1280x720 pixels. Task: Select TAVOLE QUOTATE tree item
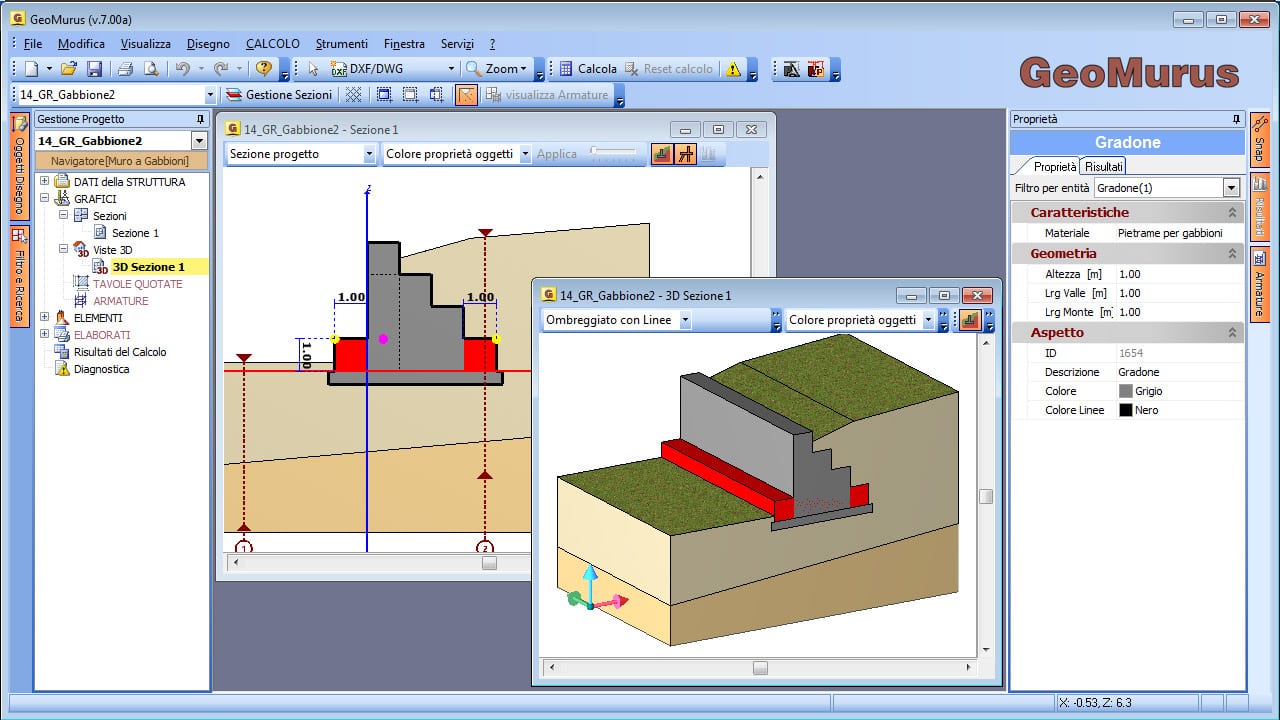pos(137,284)
